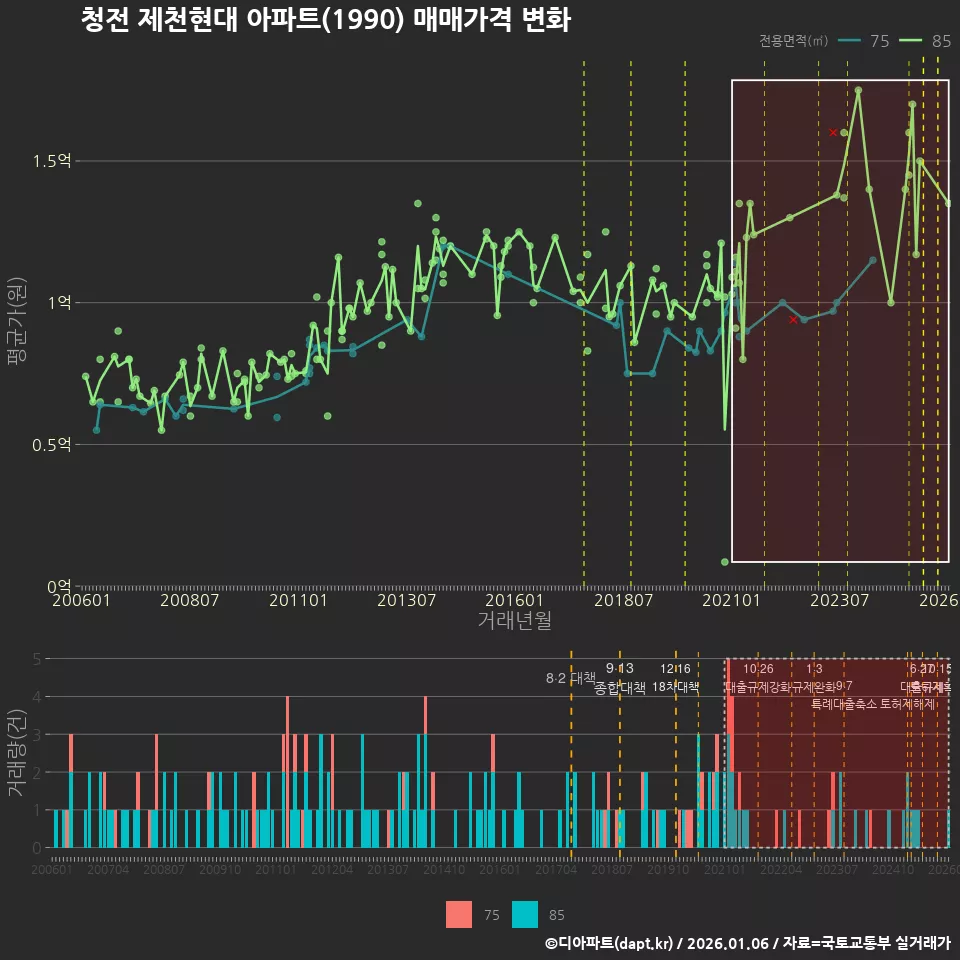The height and width of the screenshot is (960, 960).
Task: Click the red X marker on the 85 line
Action: 833,132
